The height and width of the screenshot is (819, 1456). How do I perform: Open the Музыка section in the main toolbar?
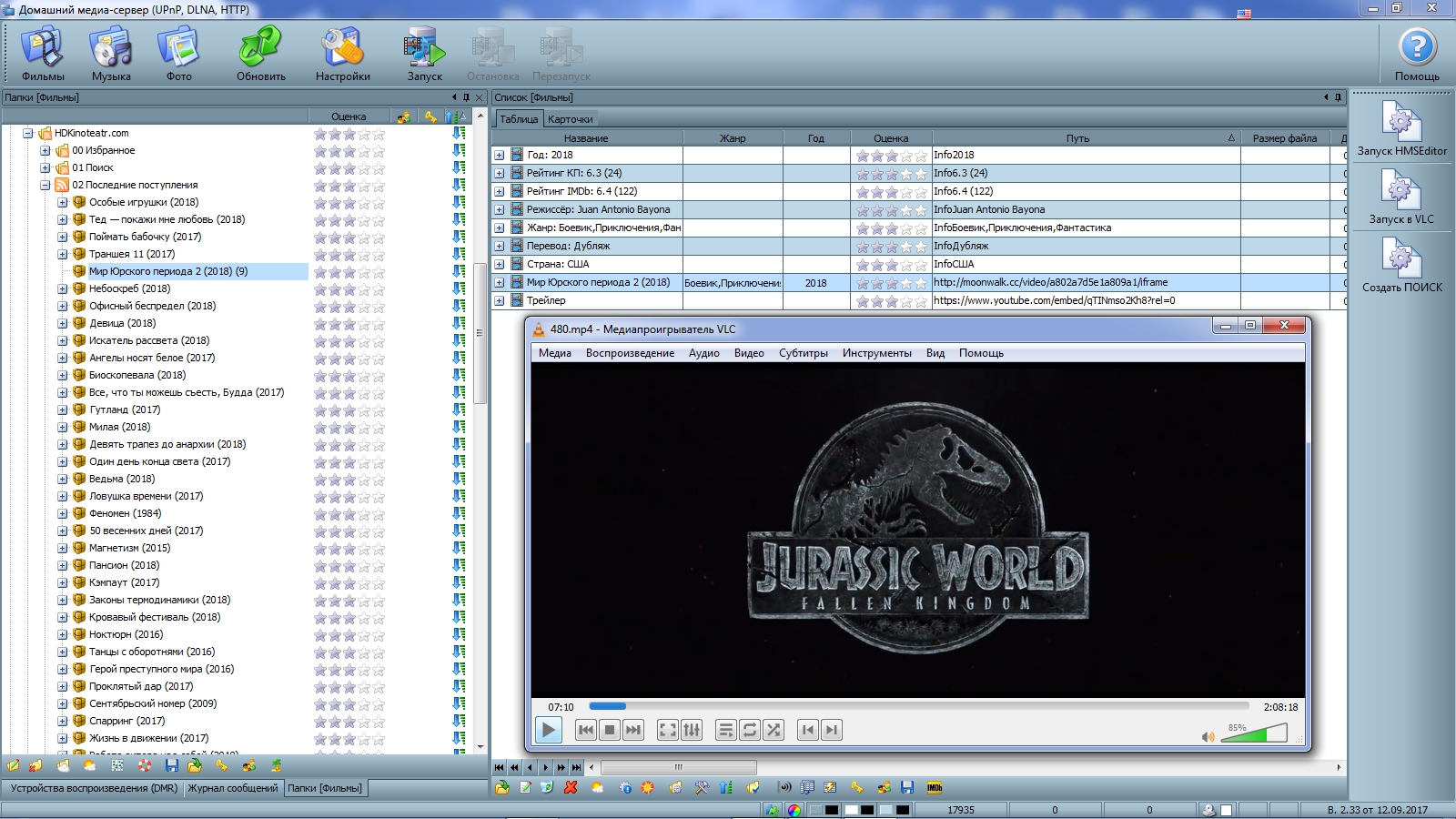click(x=111, y=53)
